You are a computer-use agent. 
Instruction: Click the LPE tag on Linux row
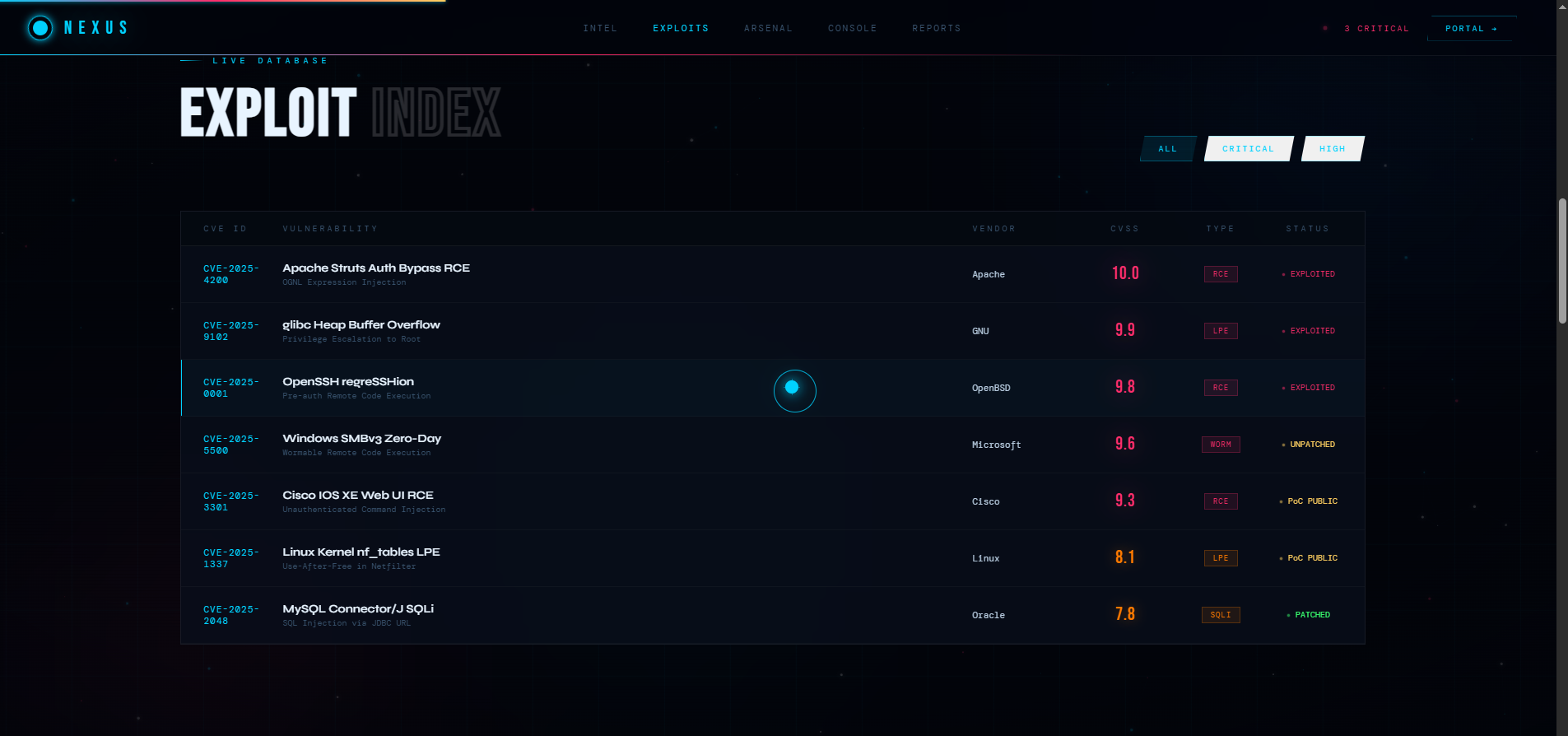pos(1221,558)
